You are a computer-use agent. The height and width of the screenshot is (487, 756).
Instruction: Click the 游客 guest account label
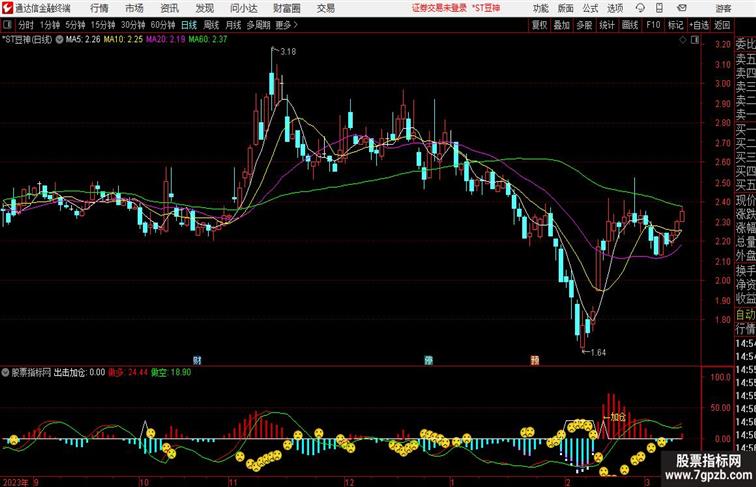723,8
